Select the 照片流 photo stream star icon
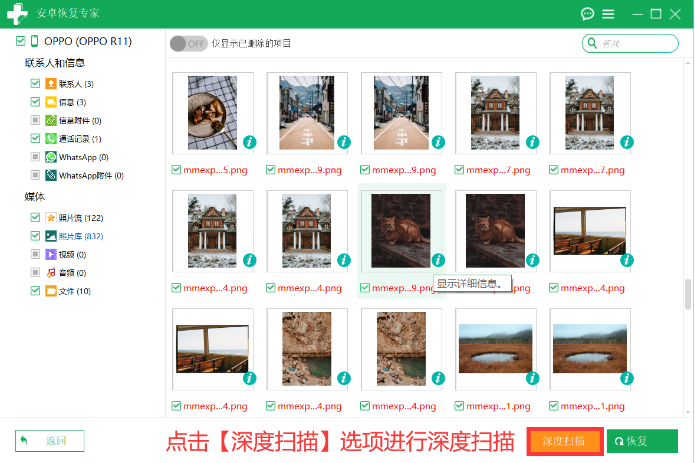The width and height of the screenshot is (695, 463). tap(51, 218)
